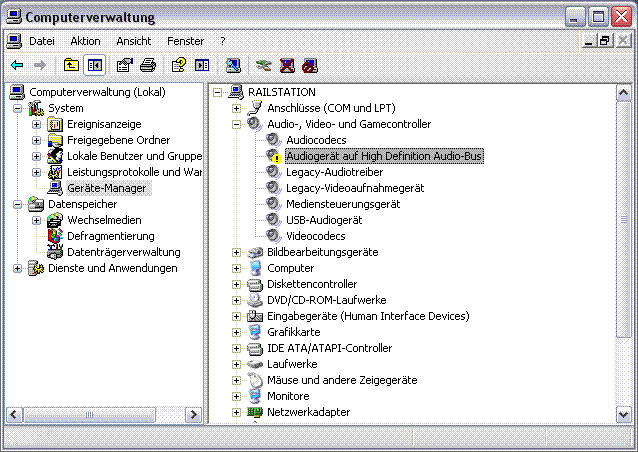Screen dimensions: 638x452
Task: Click the left pane horizontal scrollbar thumb
Action: pos(89,415)
